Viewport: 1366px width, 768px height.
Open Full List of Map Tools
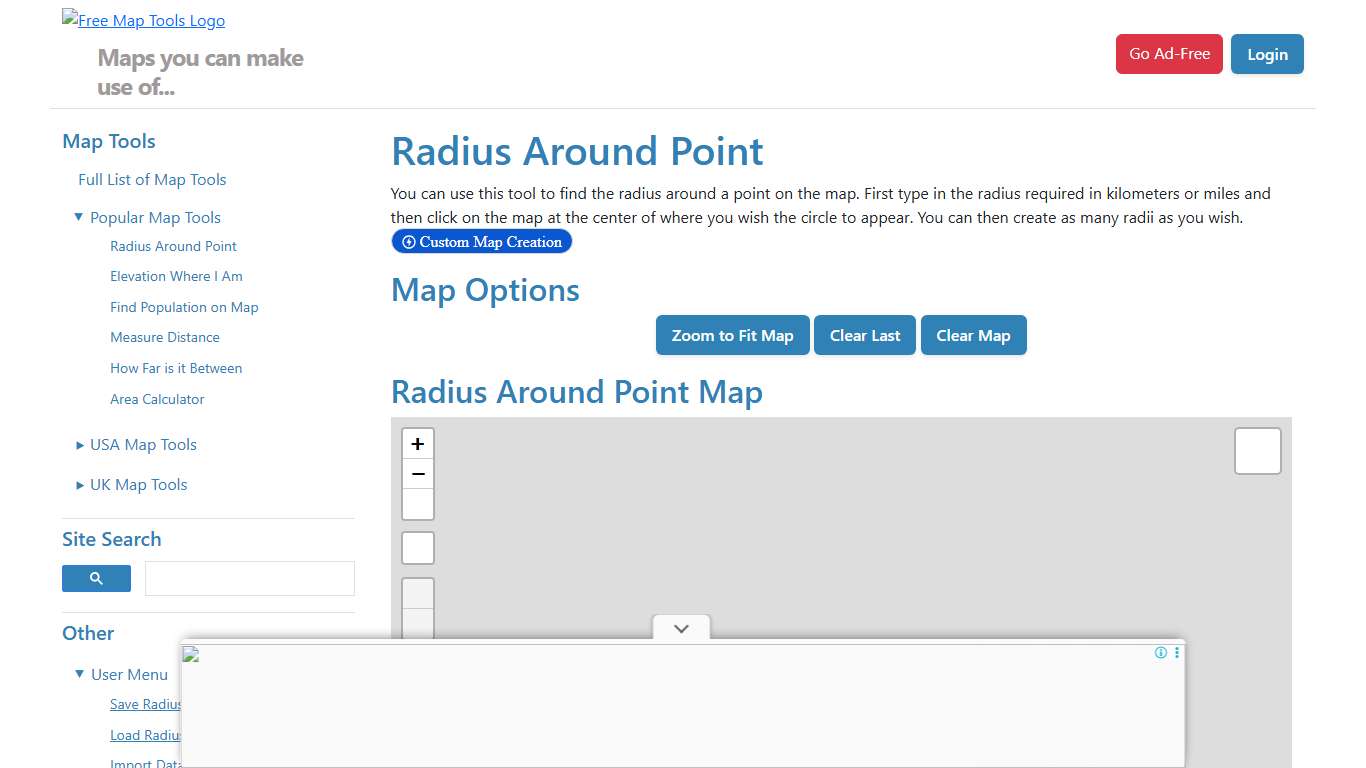(x=151, y=179)
